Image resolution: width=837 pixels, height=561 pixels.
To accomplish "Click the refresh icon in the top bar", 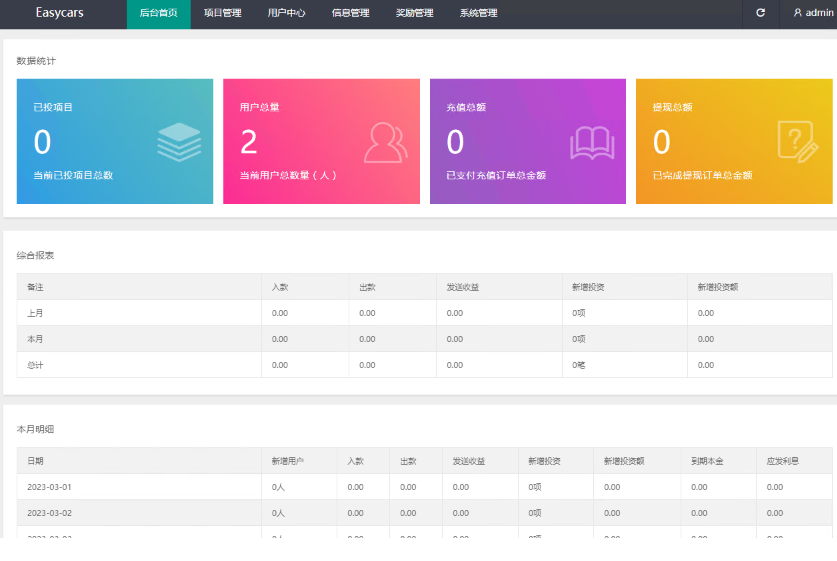I will pos(761,13).
